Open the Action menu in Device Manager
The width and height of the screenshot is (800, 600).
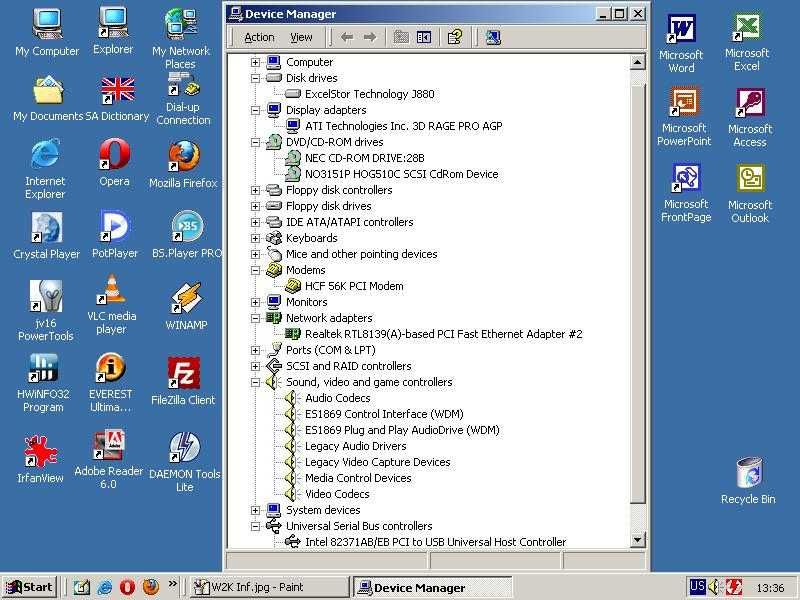259,37
